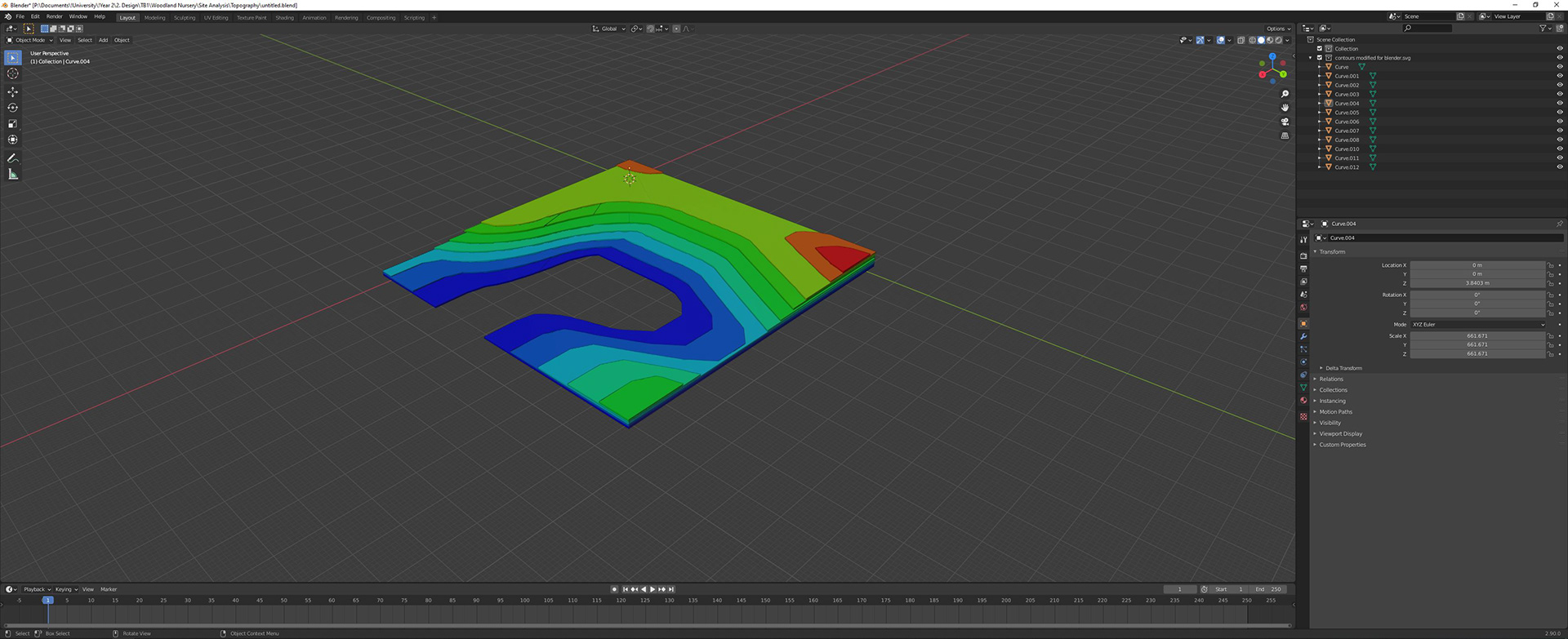Screen dimensions: 1568x639
Task: Select the Scale tool
Action: point(13,124)
